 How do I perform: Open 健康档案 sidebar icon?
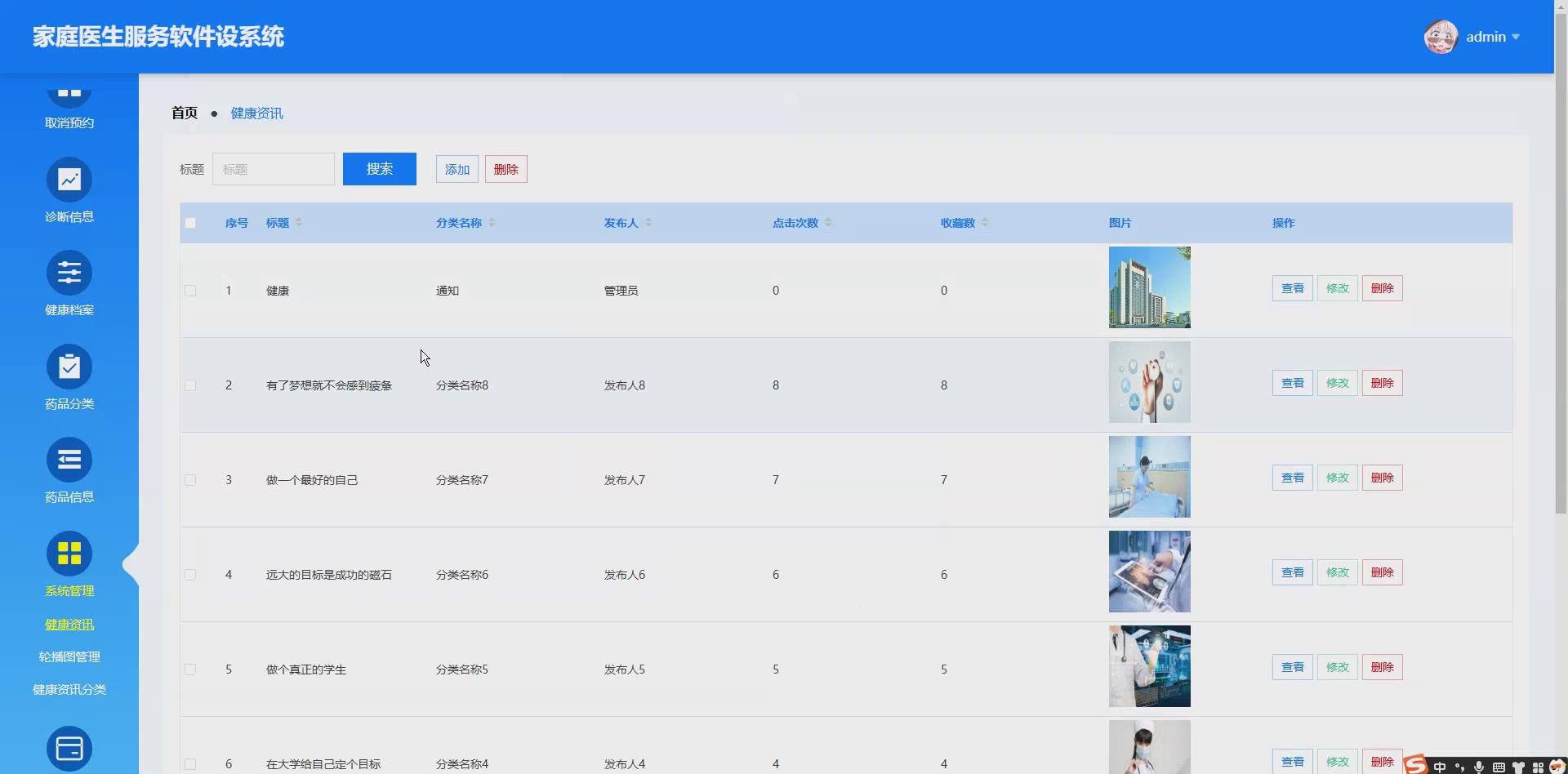[69, 273]
